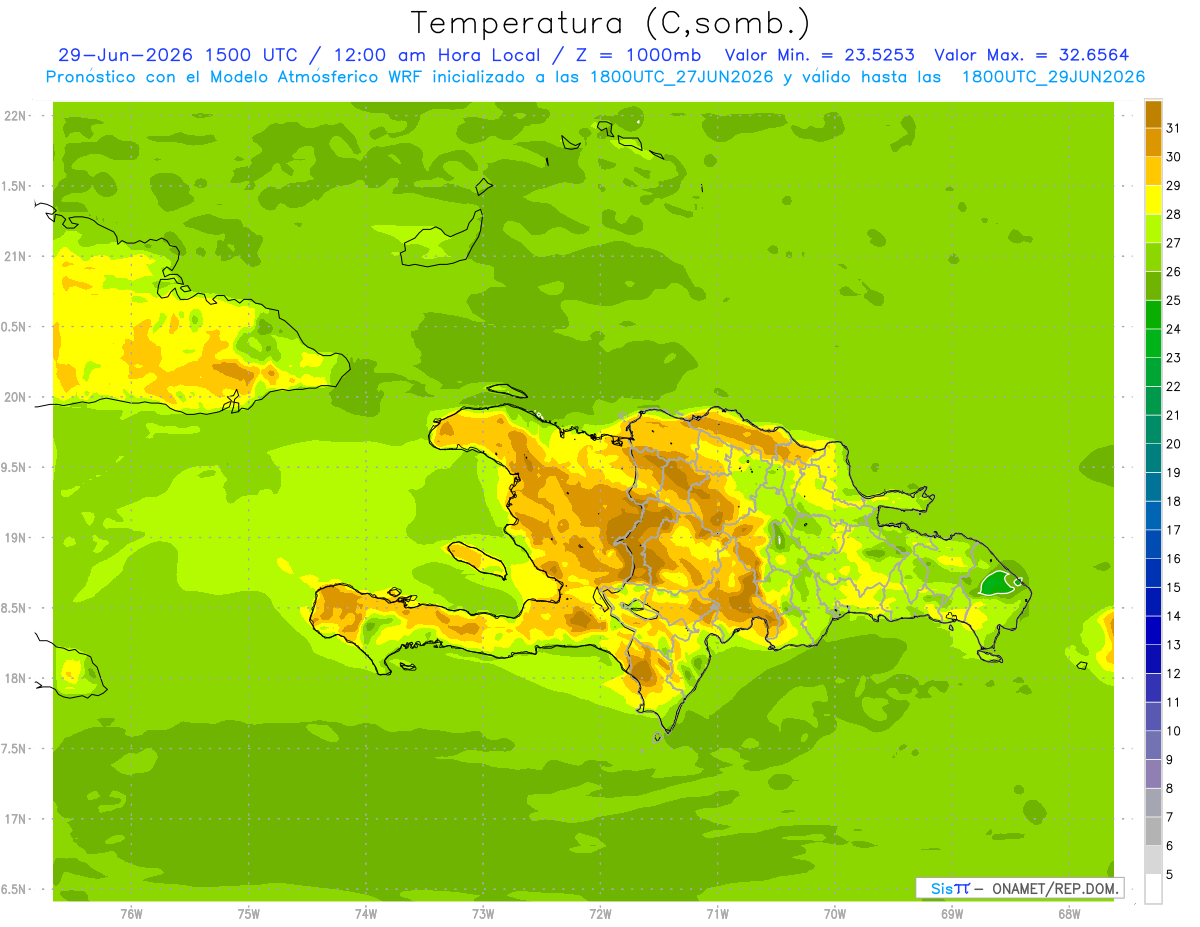Click the 22N latitude label

(x=16, y=116)
